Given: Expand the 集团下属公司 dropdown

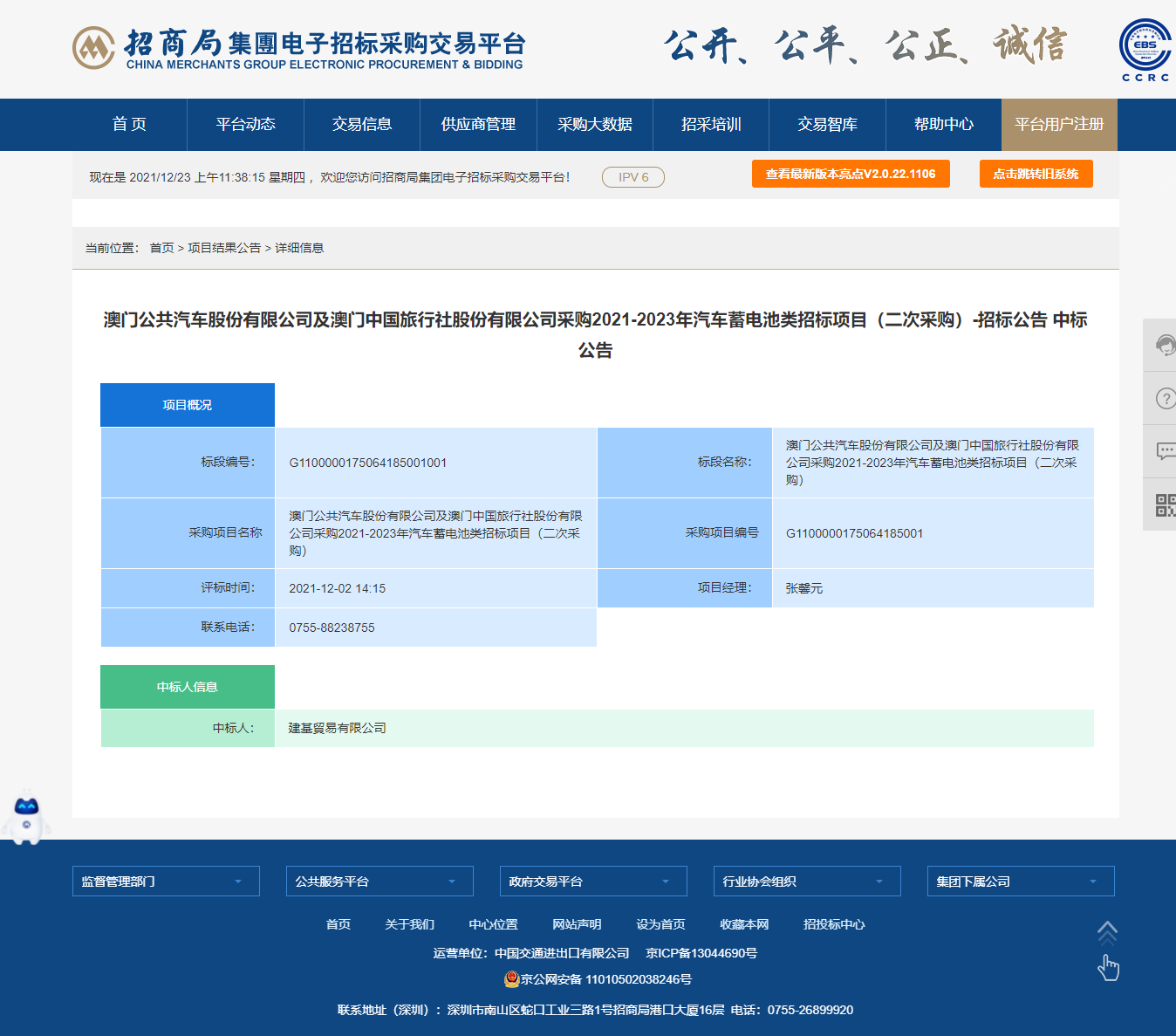Looking at the screenshot, I should [1021, 882].
